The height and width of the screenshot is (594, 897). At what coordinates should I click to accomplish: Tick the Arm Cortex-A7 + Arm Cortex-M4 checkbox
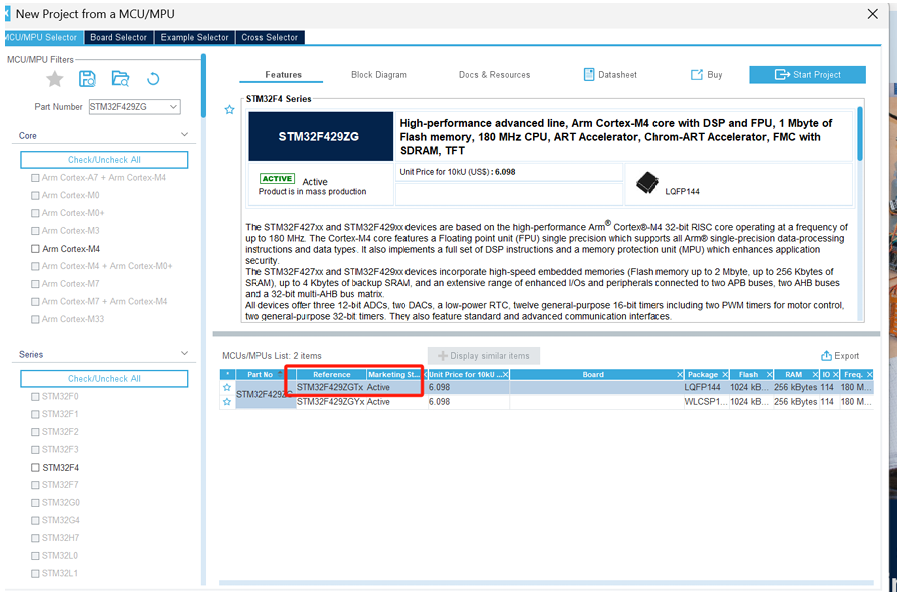35,177
